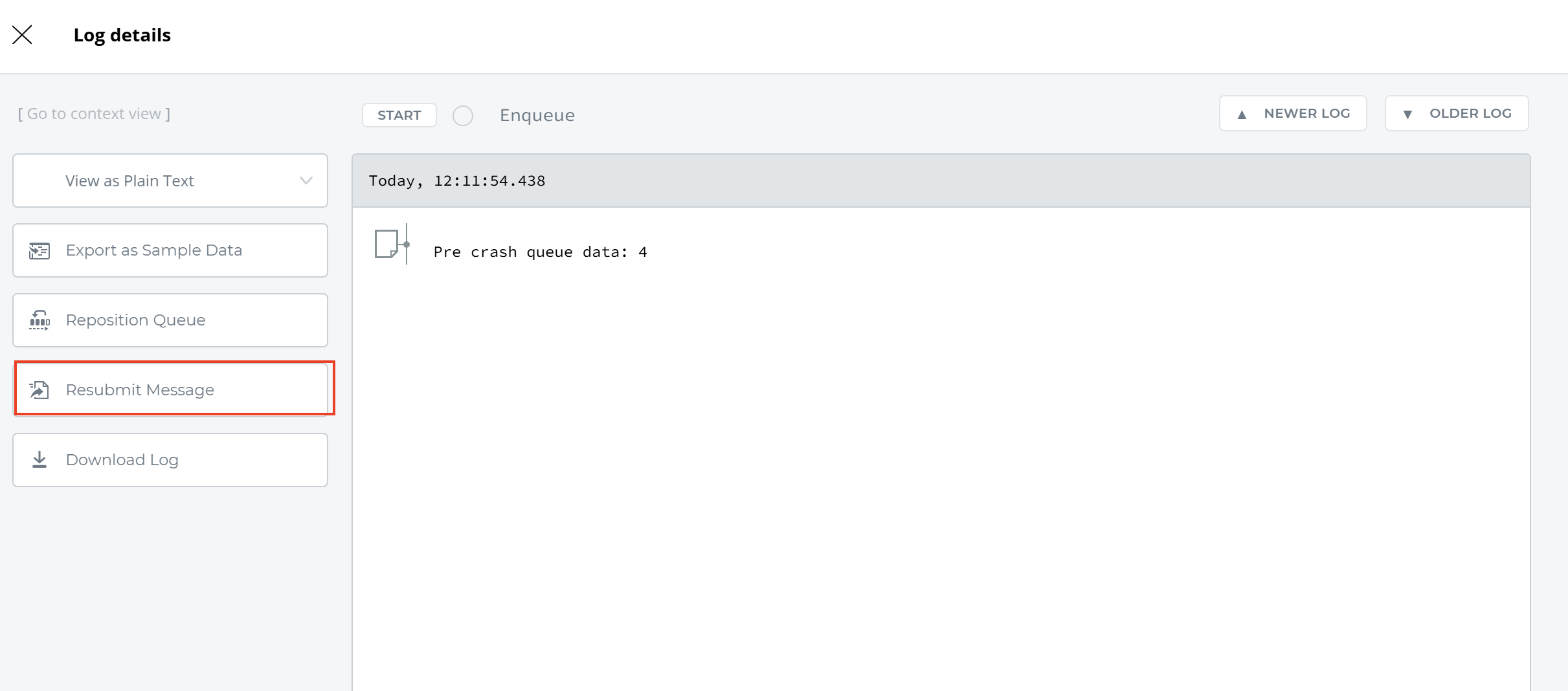Click the 'Pre crash queue data' log text

540,252
